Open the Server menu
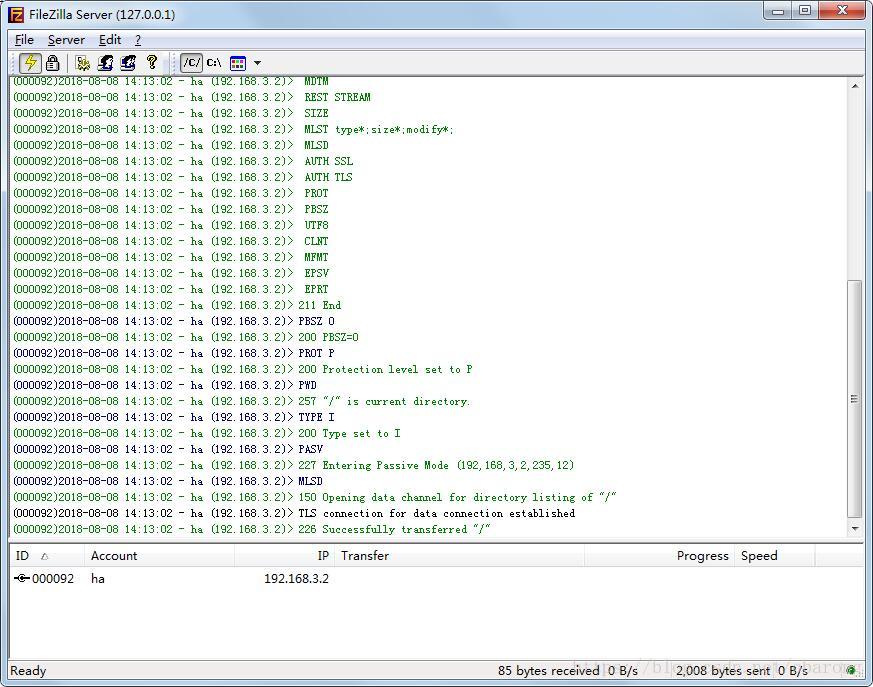 pos(66,40)
